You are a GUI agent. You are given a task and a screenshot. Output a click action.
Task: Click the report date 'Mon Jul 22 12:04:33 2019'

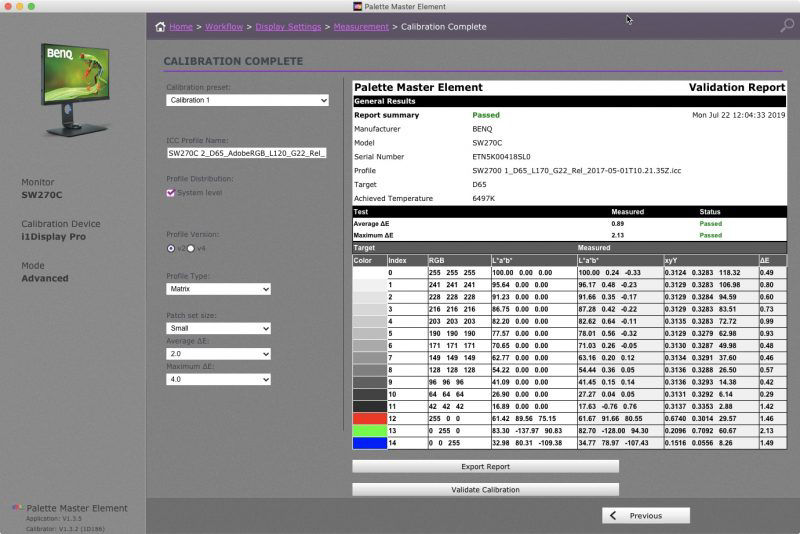pyautogui.click(x=738, y=115)
